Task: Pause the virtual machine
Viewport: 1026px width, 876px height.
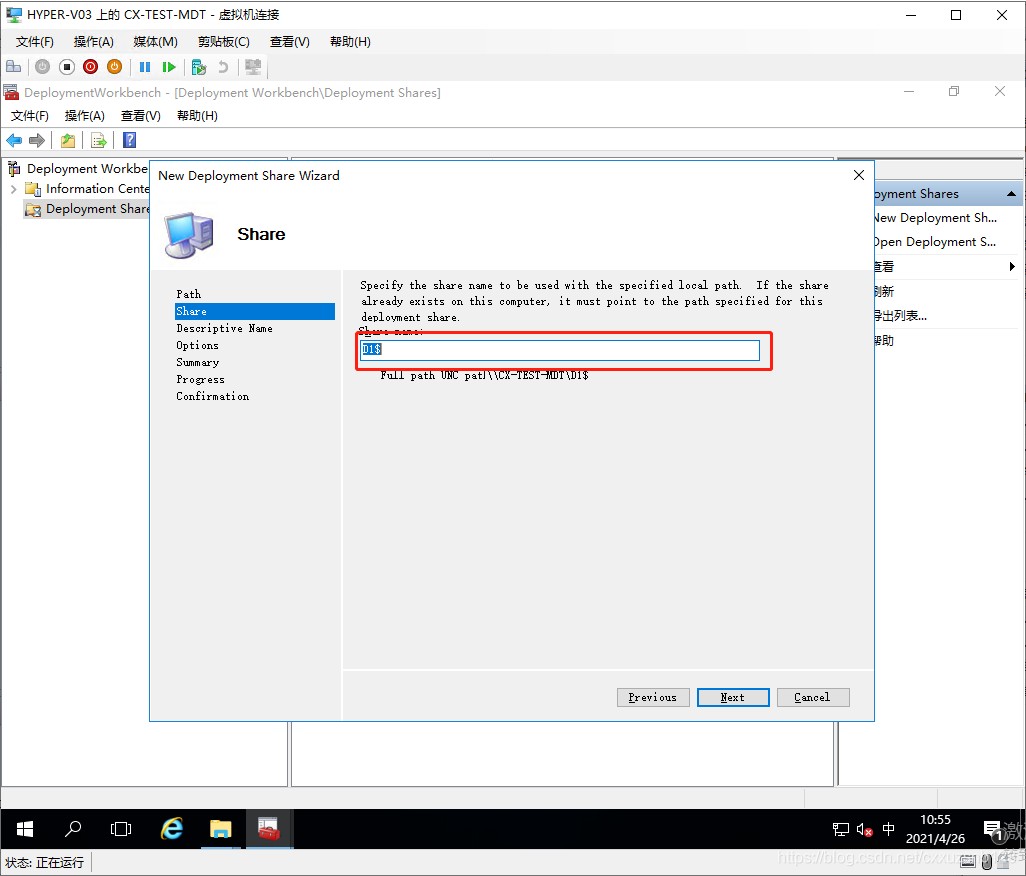Action: 145,67
